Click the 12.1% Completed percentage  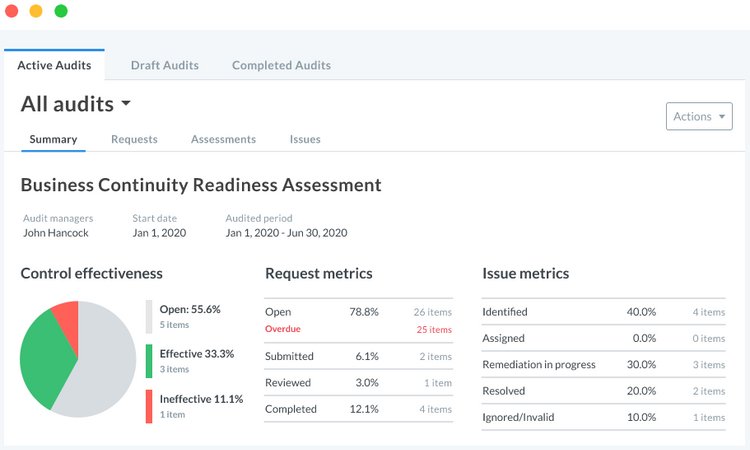364,409
